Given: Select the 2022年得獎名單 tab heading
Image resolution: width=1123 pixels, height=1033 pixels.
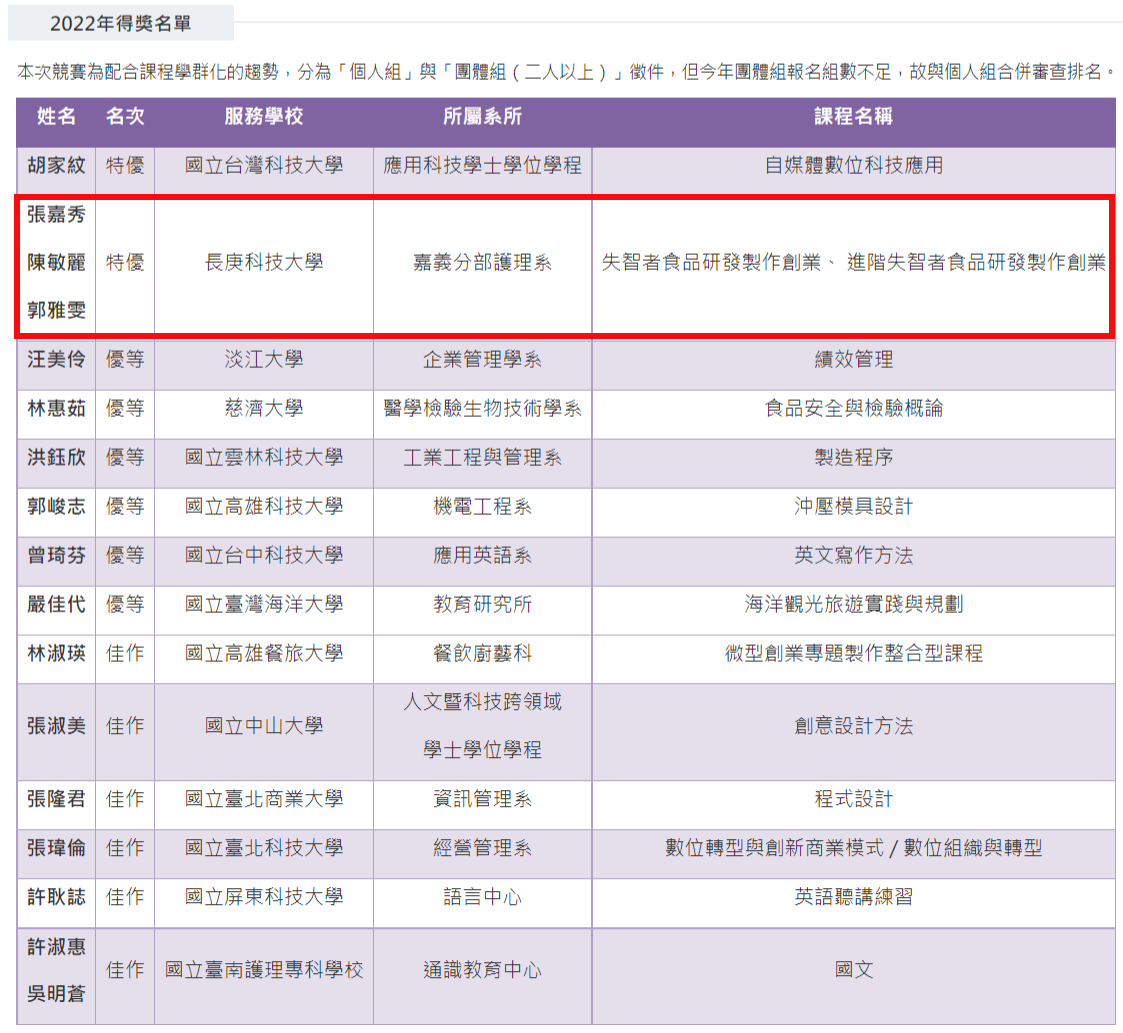Looking at the screenshot, I should click(120, 23).
